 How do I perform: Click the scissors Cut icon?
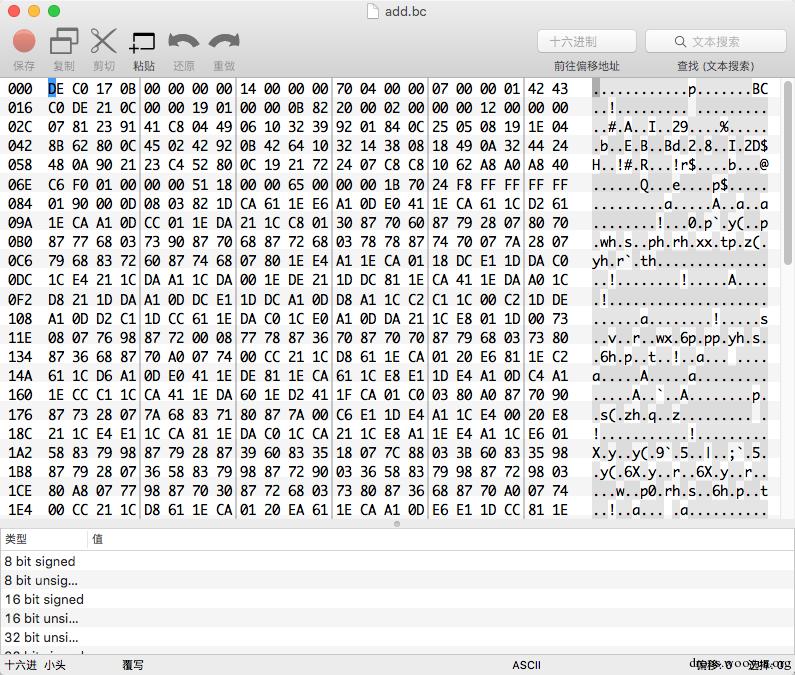point(103,41)
